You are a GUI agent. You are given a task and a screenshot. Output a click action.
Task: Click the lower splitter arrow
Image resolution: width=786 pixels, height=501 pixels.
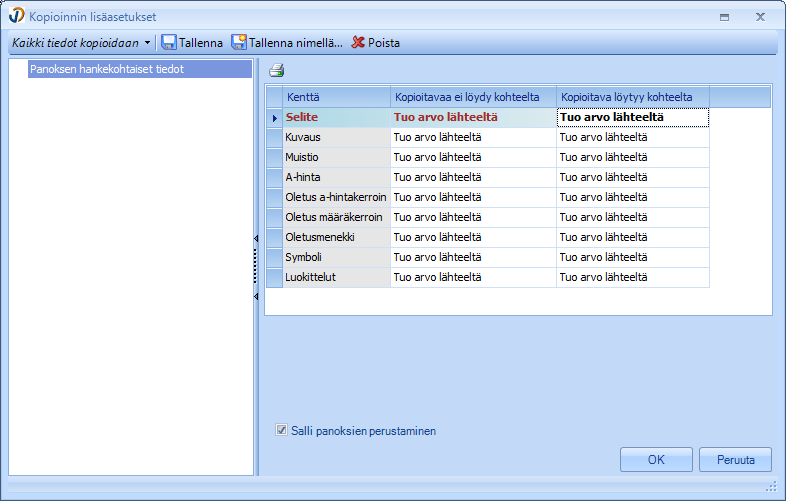[256, 296]
